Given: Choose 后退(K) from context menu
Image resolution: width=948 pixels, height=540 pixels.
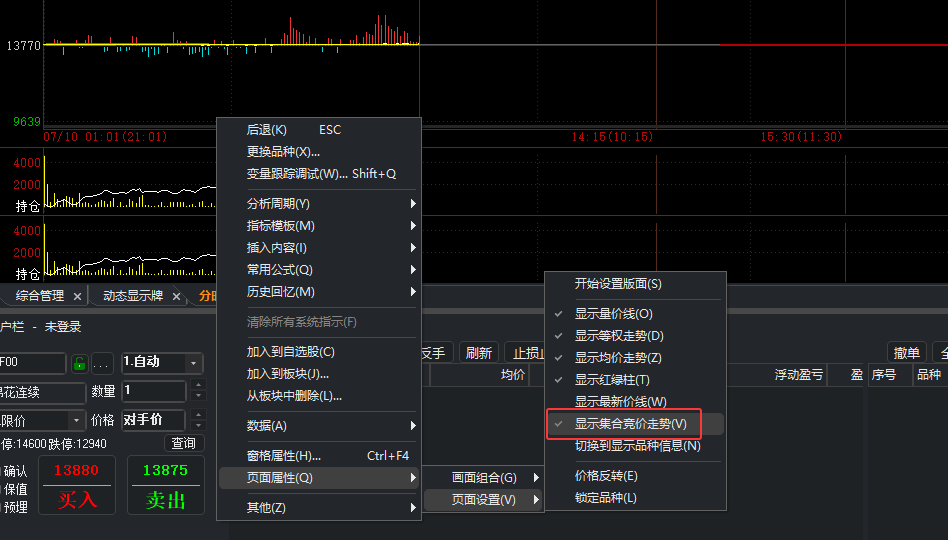Looking at the screenshot, I should click(319, 130).
